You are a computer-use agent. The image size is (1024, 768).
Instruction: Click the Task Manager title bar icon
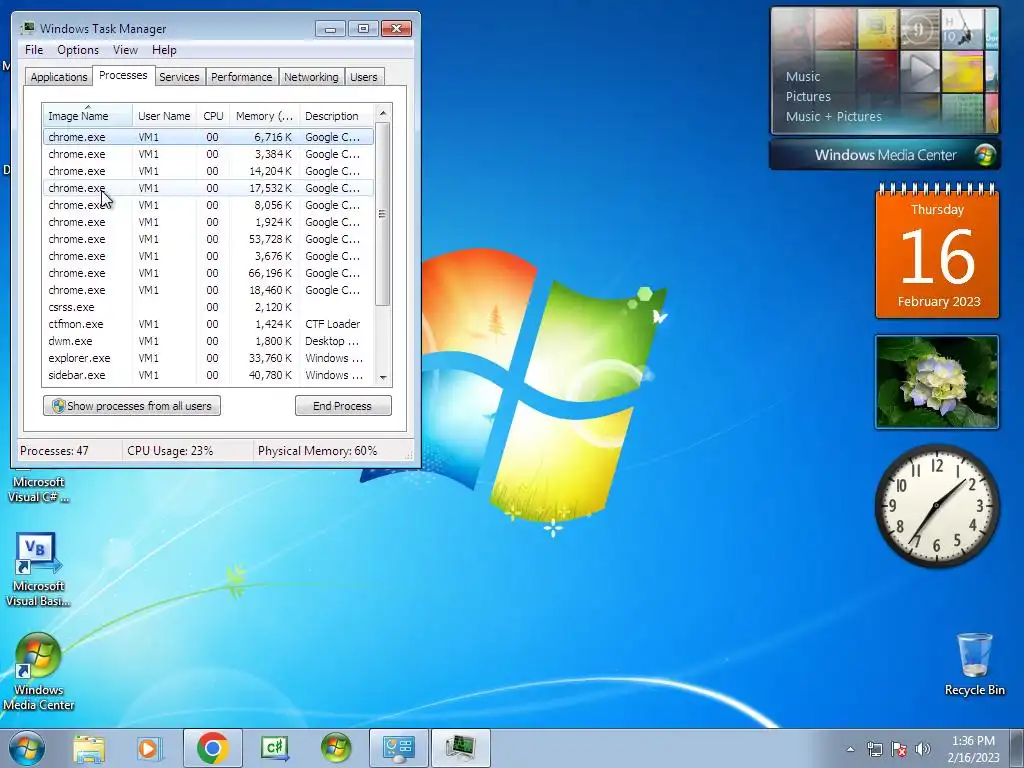(27, 28)
